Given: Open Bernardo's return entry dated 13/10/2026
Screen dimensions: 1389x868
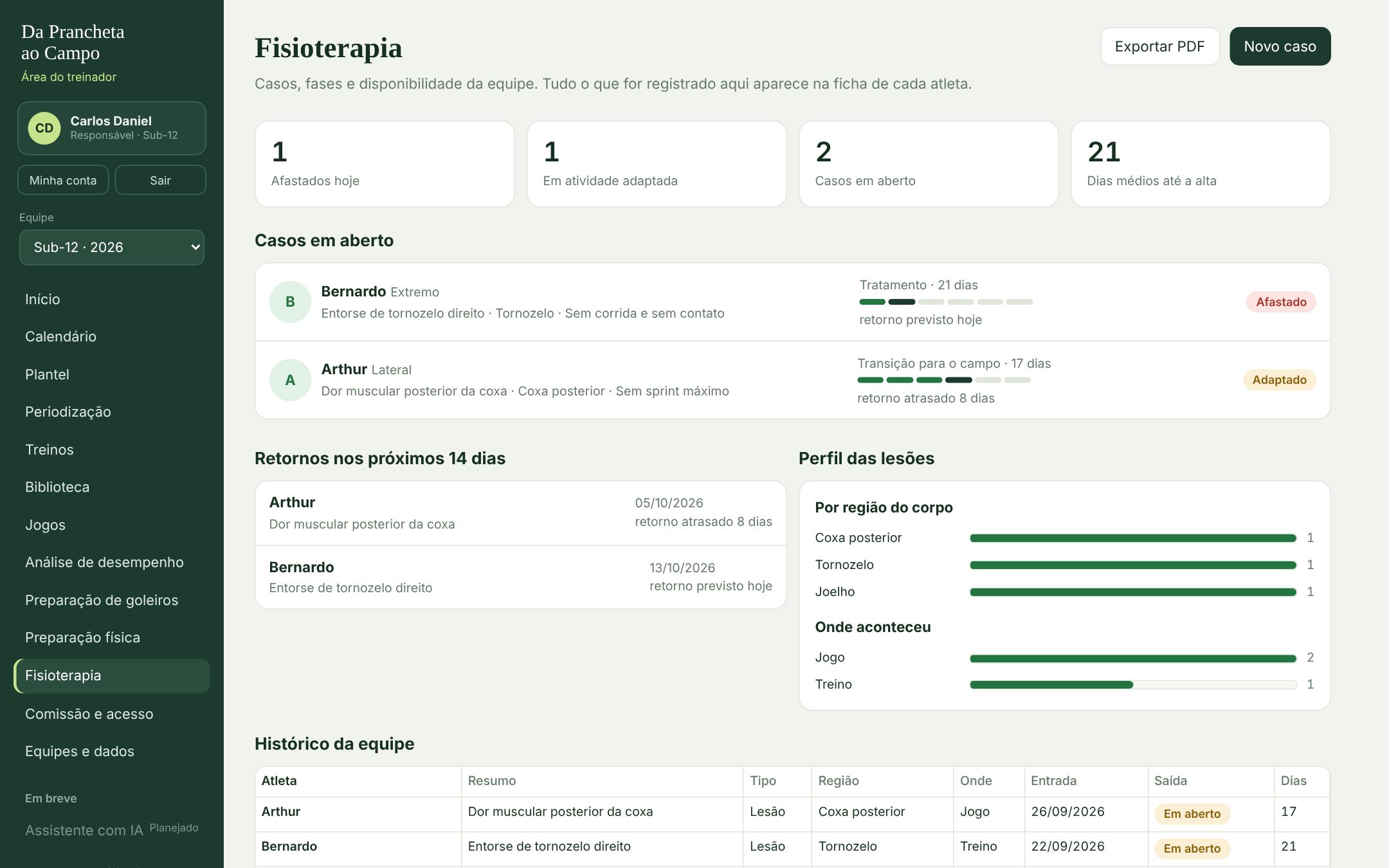Looking at the screenshot, I should tap(521, 577).
